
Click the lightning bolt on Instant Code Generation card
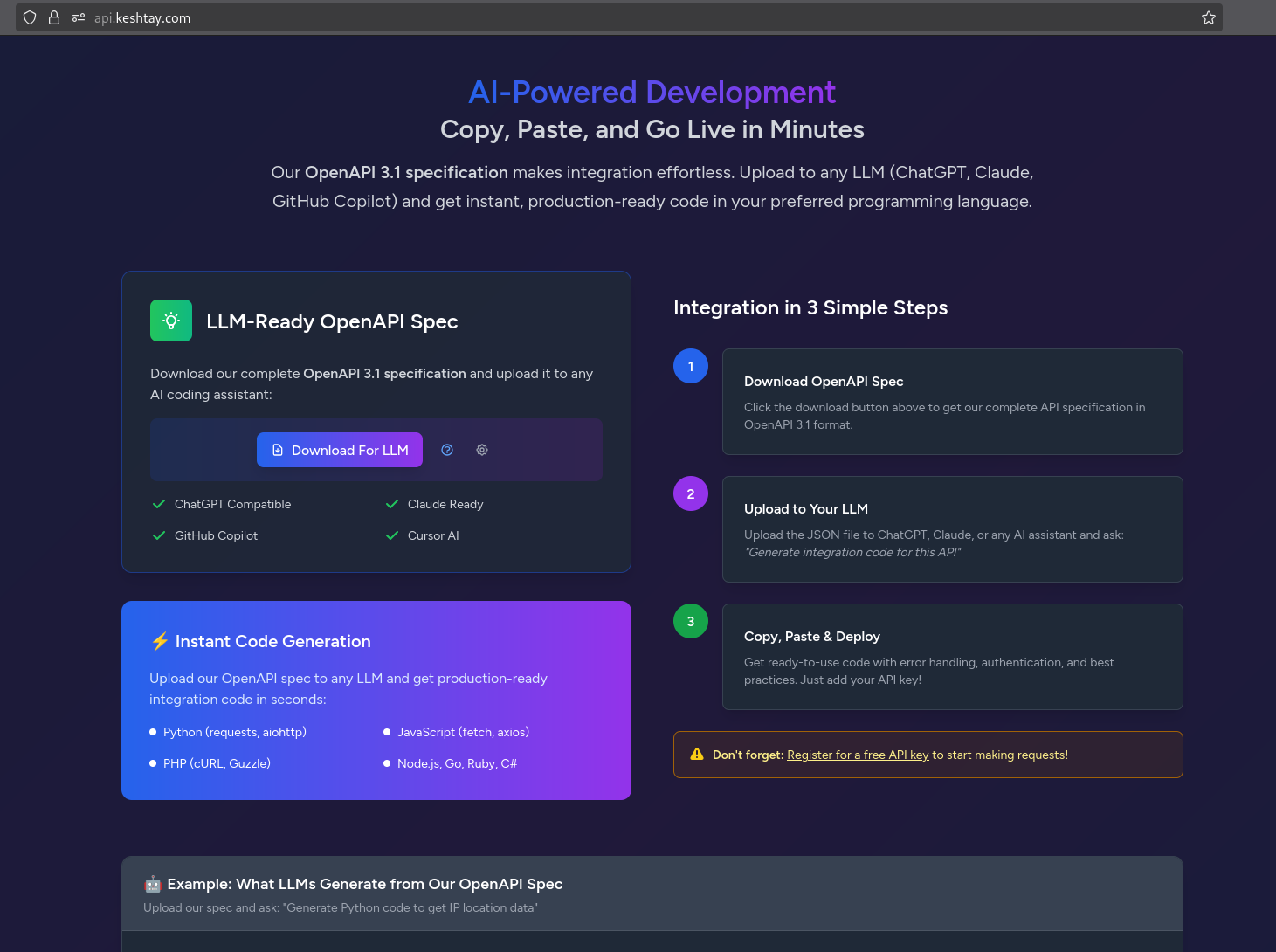[x=159, y=641]
